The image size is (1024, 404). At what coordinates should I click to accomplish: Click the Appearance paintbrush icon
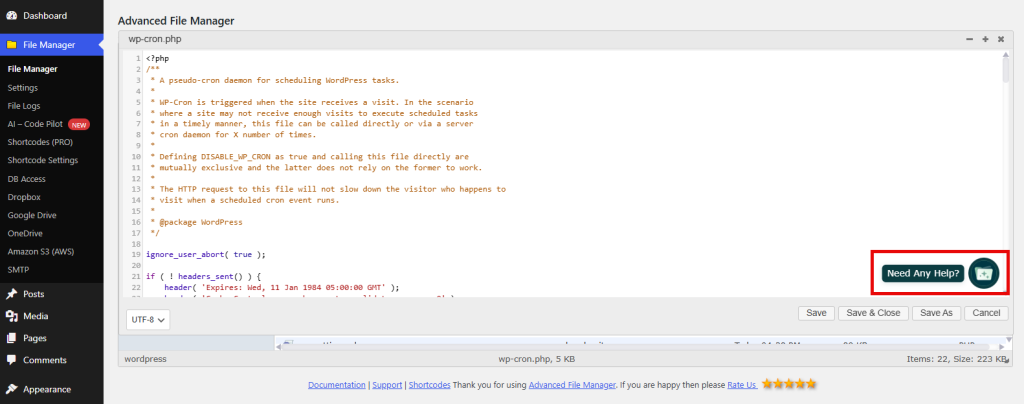pos(11,389)
